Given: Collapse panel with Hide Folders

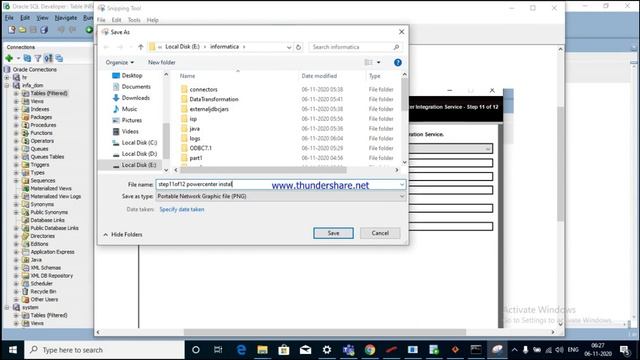Looking at the screenshot, I should pyautogui.click(x=123, y=235).
